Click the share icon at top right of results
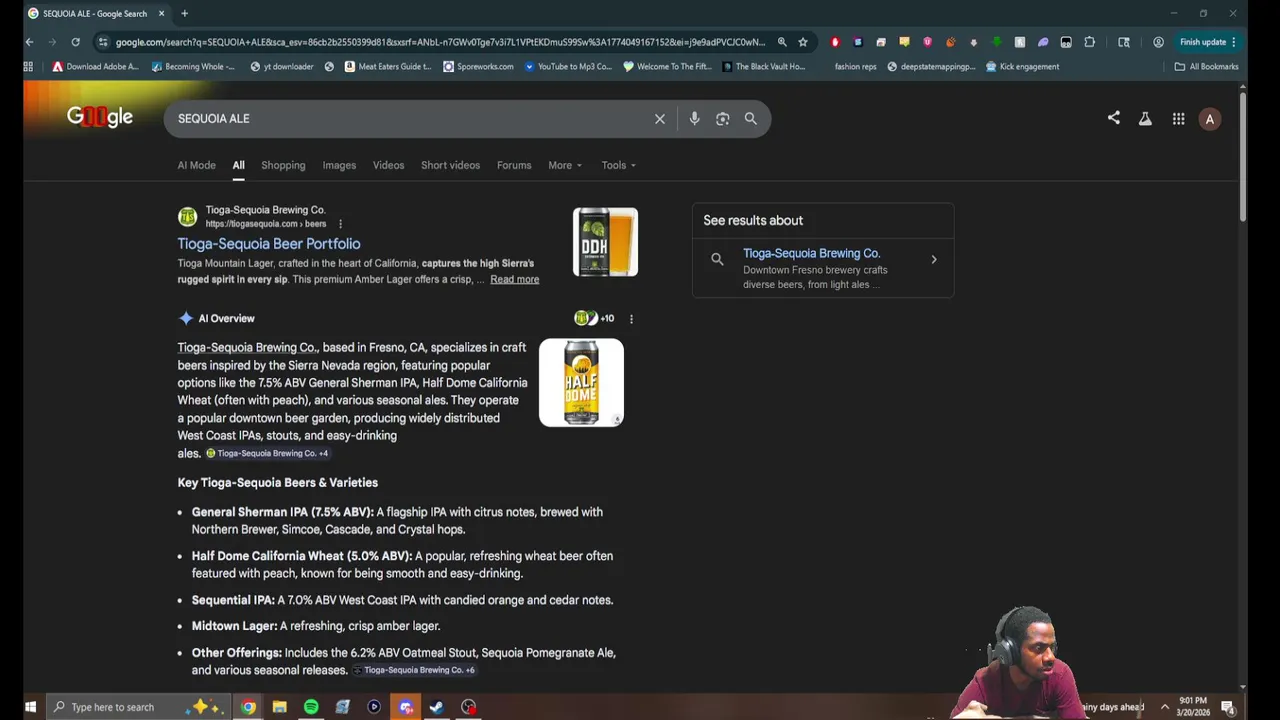This screenshot has width=1280, height=720. [1114, 118]
